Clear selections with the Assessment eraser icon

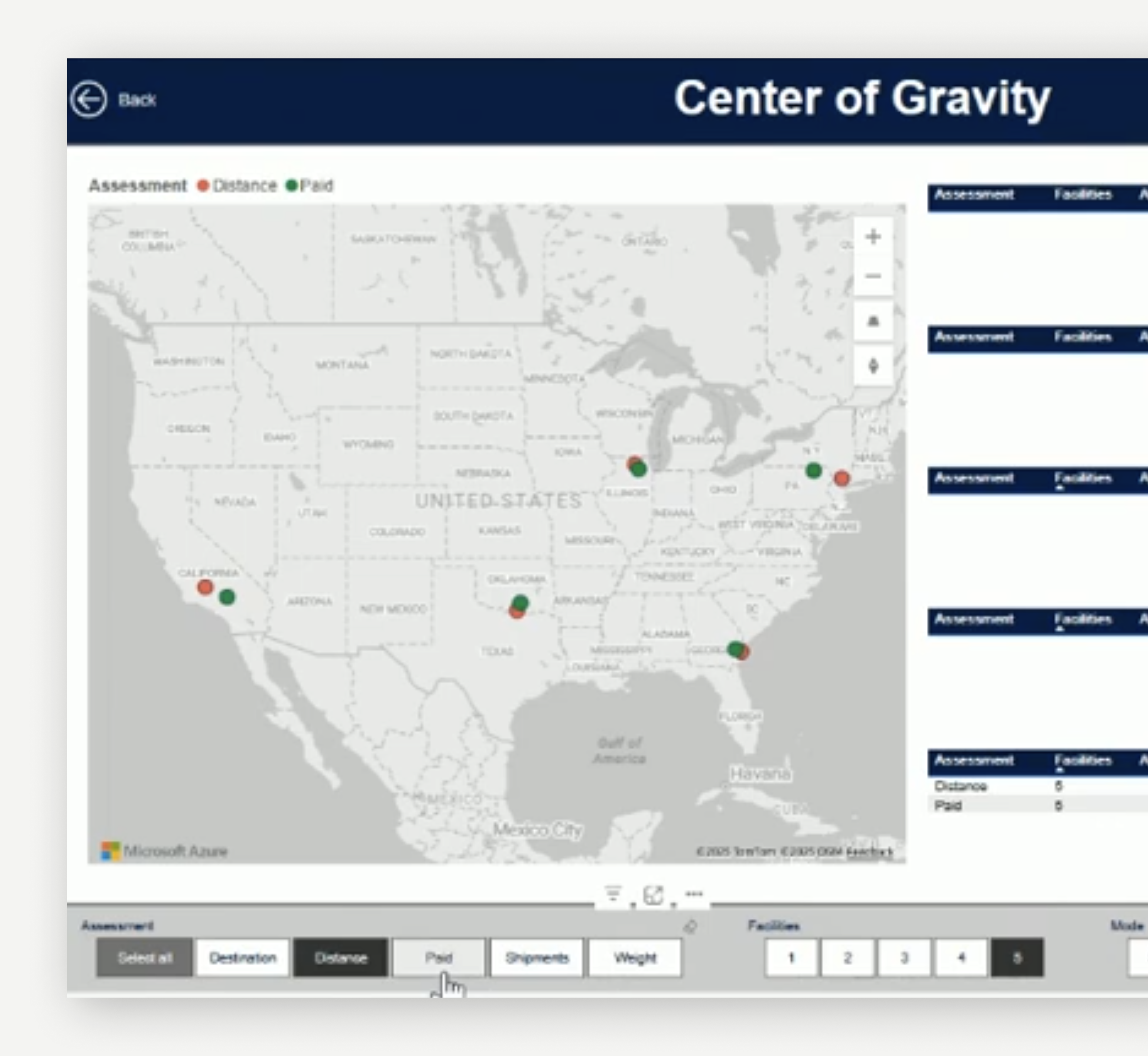point(690,926)
